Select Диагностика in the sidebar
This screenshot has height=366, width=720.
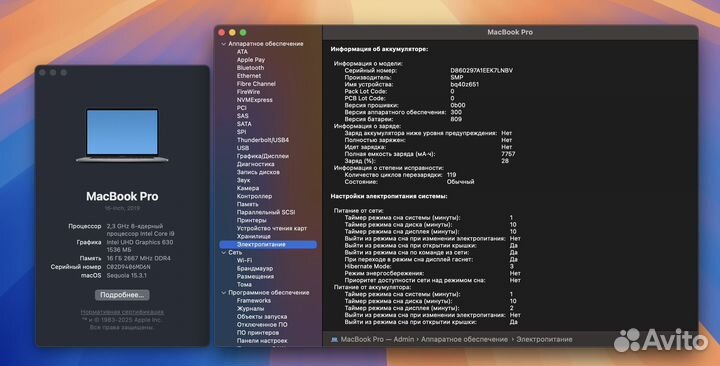[255, 164]
